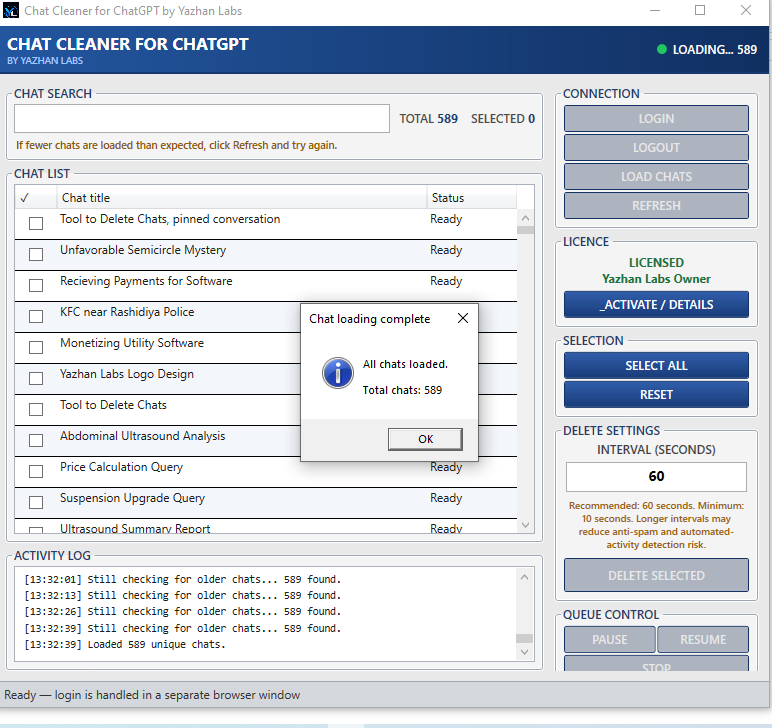The height and width of the screenshot is (728, 772).
Task: Click the Chat title column header
Action: (242, 198)
